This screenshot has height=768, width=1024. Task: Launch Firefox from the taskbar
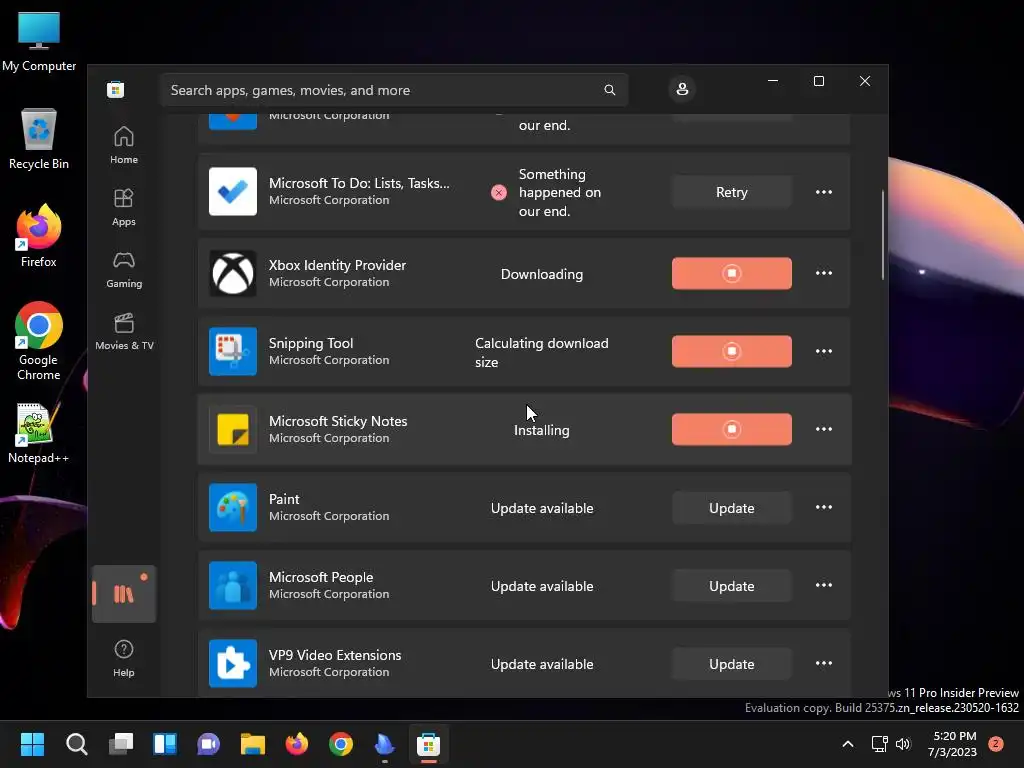(x=296, y=744)
